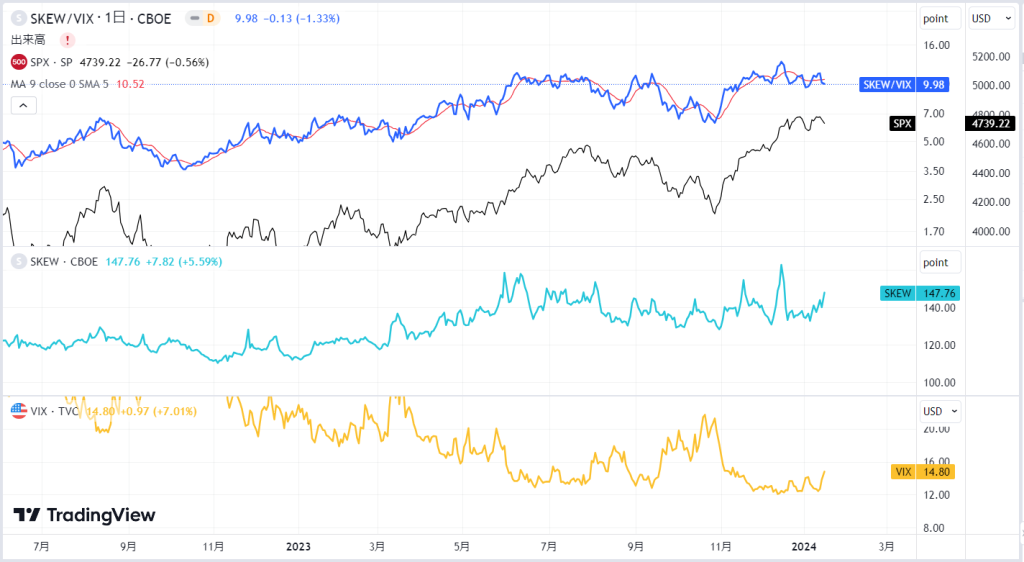Screen dimensions: 1024x562
Task: Click the 2024 label on time axis
Action: tap(804, 546)
